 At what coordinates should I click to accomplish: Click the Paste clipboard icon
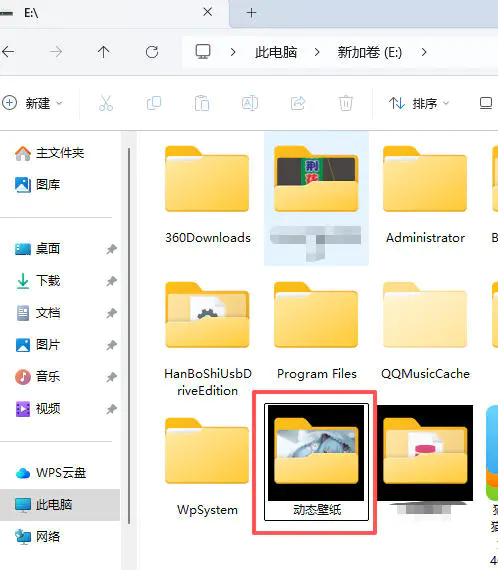coord(202,103)
